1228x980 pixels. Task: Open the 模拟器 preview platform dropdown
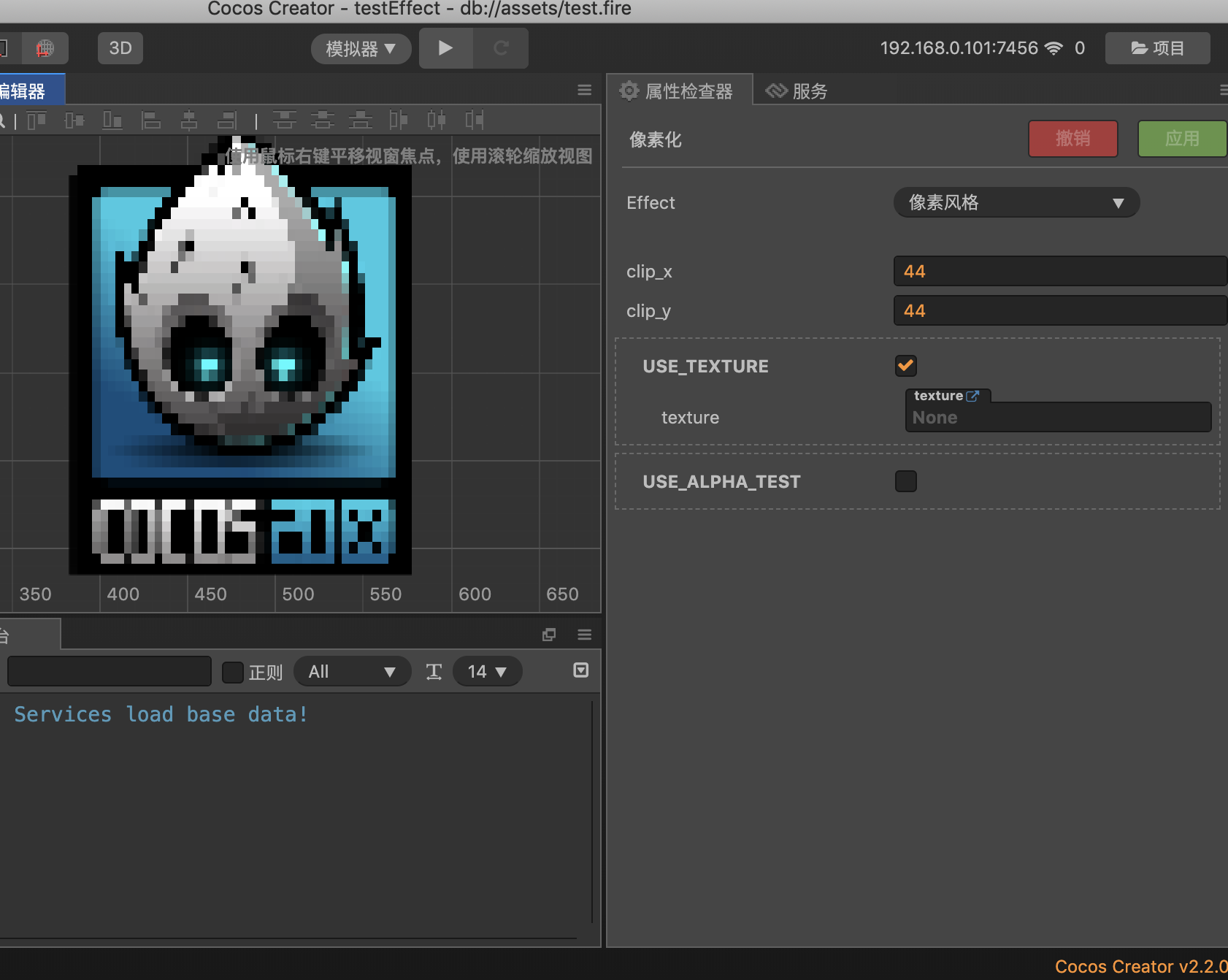pos(361,49)
